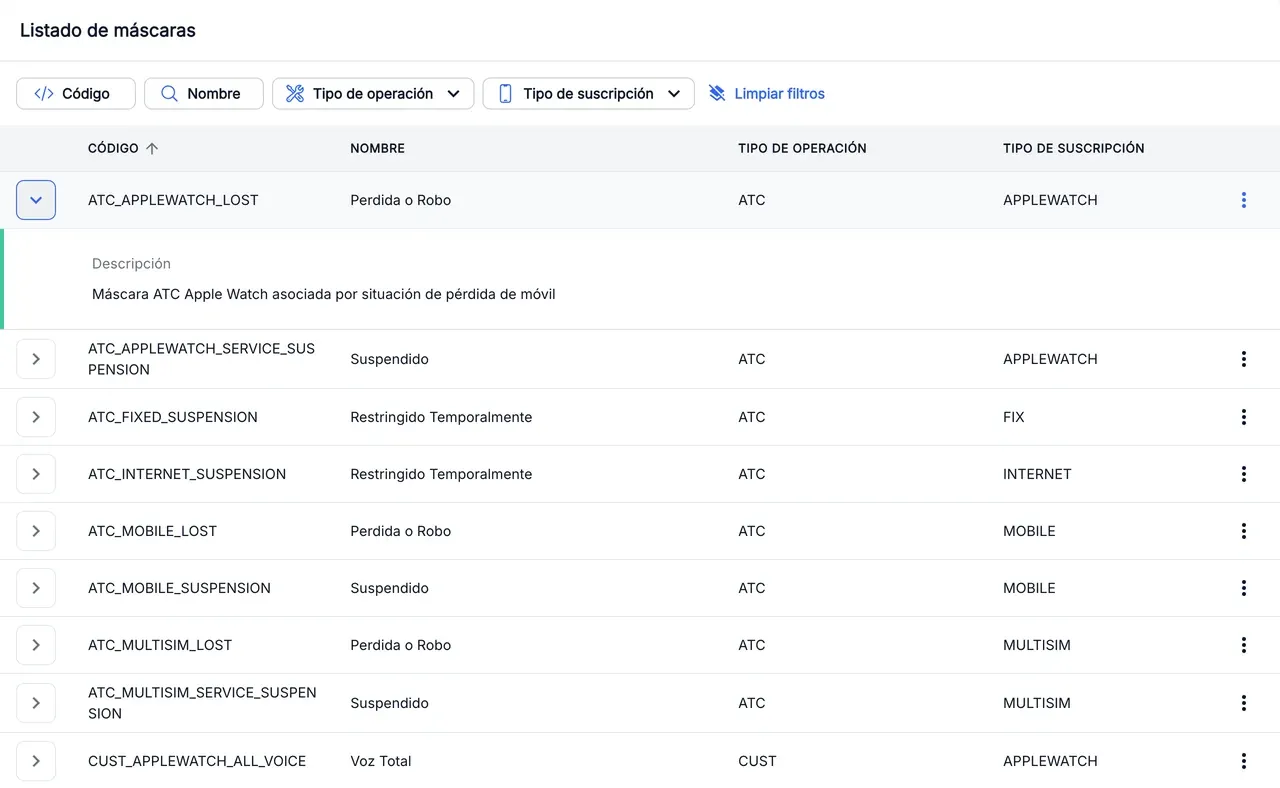The height and width of the screenshot is (788, 1280).
Task: Expand the ATC_INTERNET_SUSPENSION row
Action: click(x=36, y=474)
